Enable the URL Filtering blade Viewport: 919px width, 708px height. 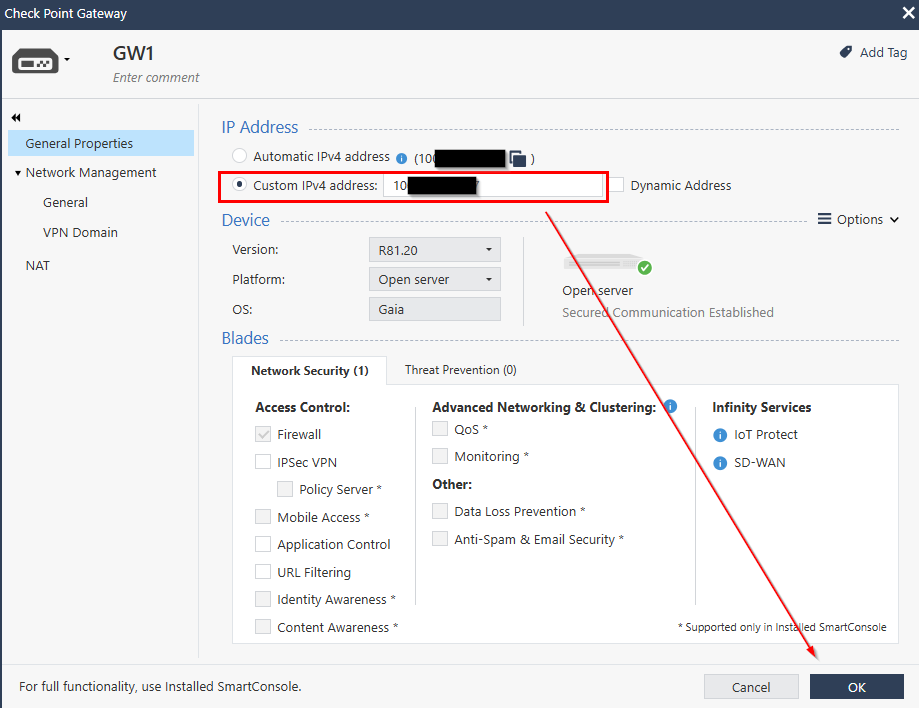263,571
